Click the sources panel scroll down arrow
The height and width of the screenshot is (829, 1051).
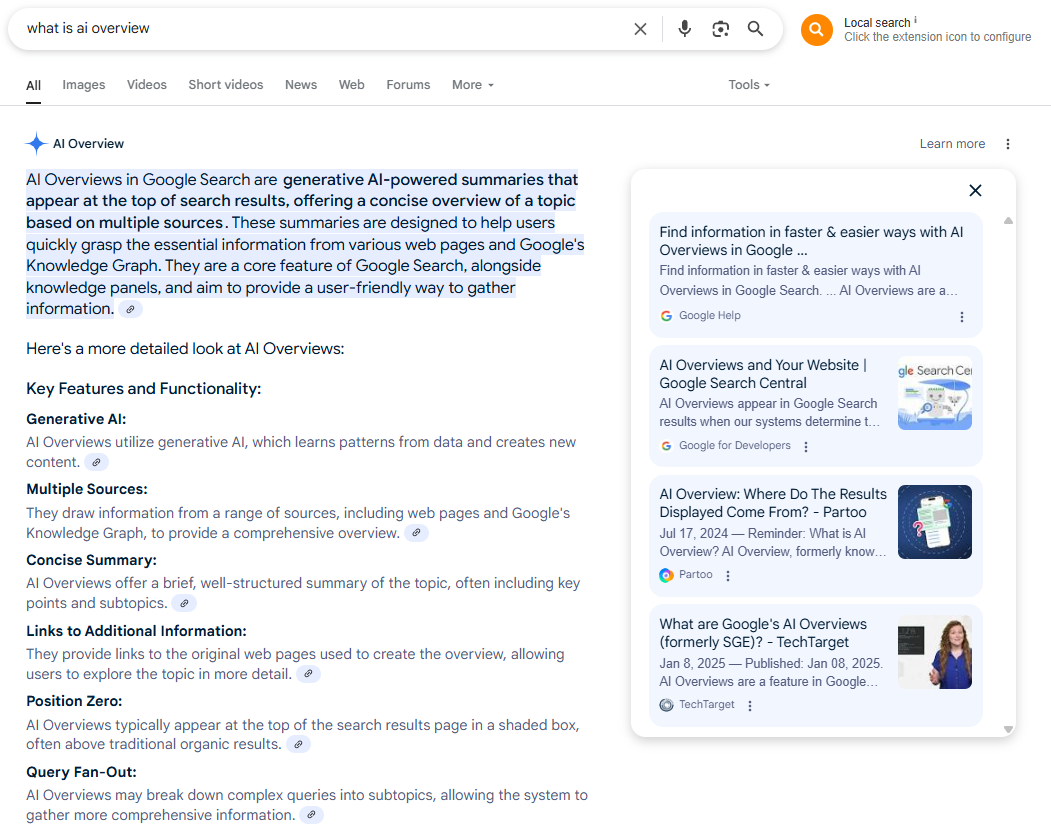coord(1008,729)
